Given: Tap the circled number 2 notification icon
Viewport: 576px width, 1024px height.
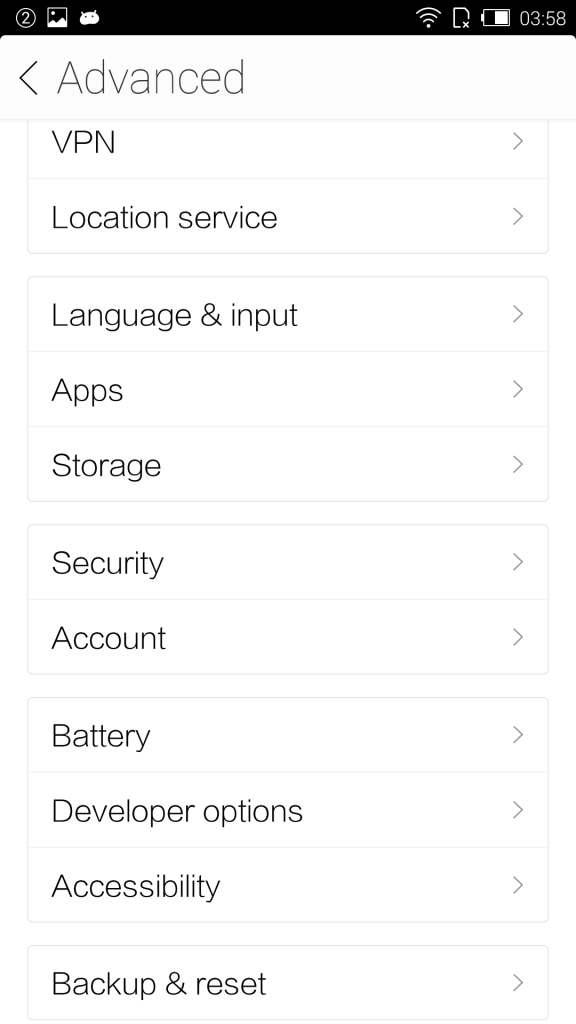Looking at the screenshot, I should point(25,18).
